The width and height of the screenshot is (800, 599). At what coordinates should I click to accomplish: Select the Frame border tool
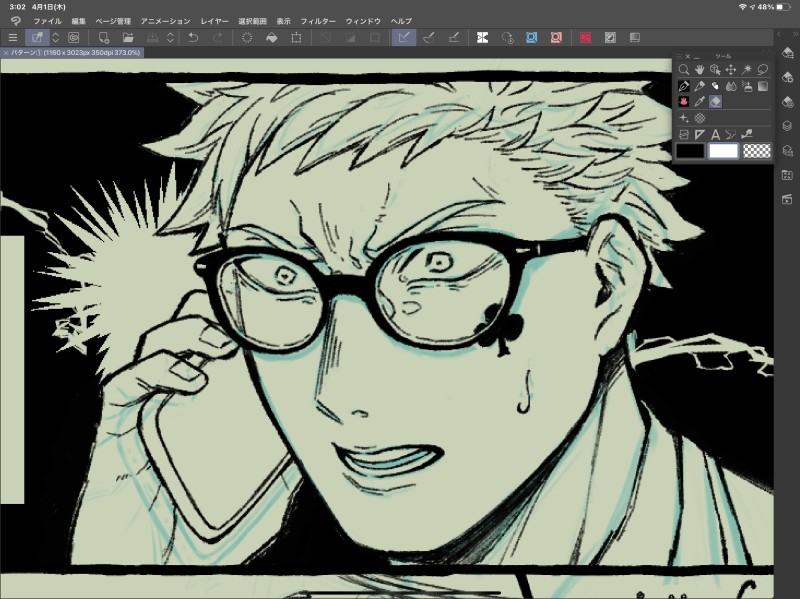click(684, 135)
